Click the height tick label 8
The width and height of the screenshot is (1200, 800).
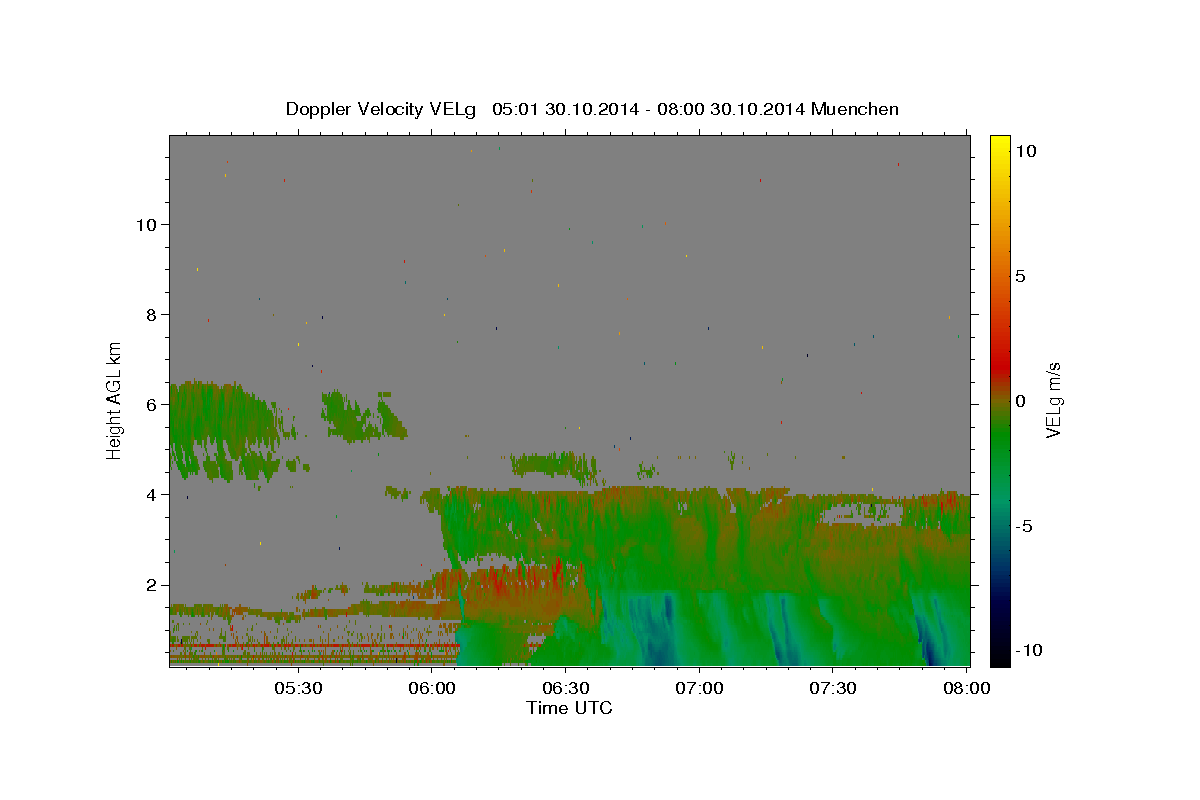click(150, 314)
